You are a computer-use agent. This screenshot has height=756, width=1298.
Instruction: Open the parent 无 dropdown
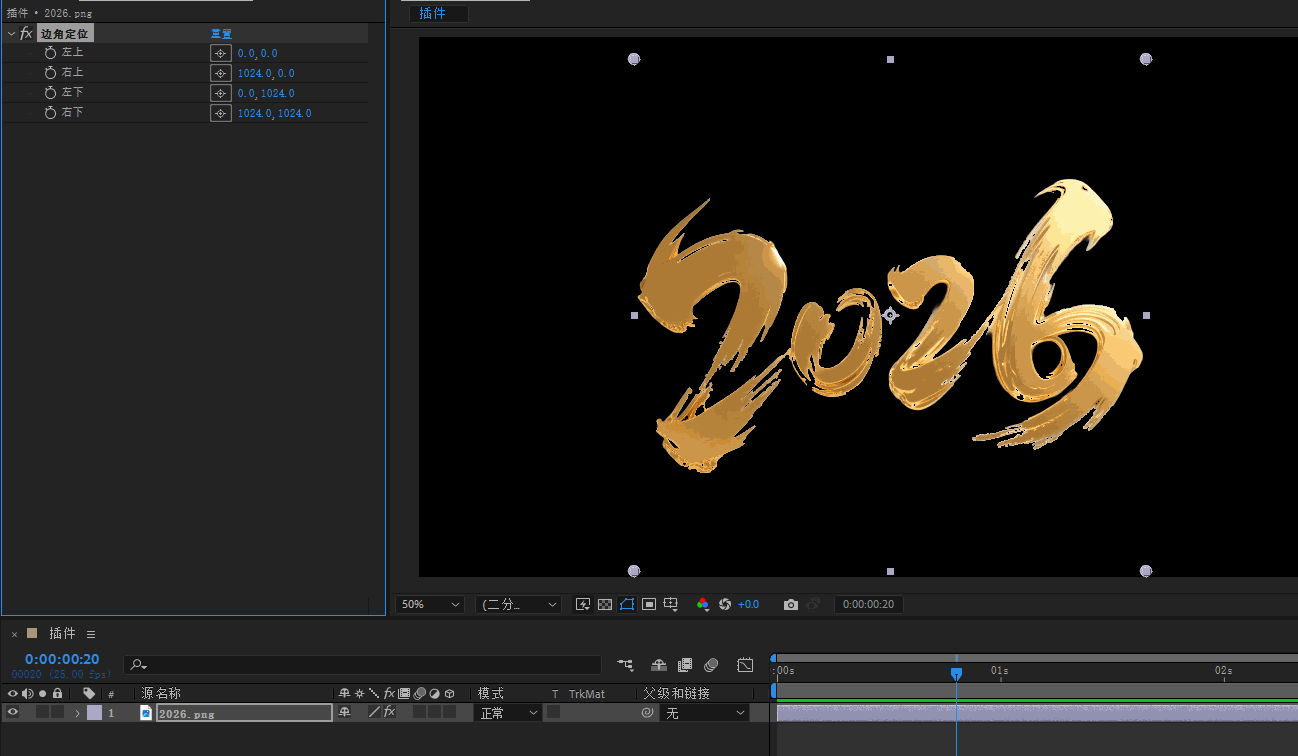coord(705,713)
